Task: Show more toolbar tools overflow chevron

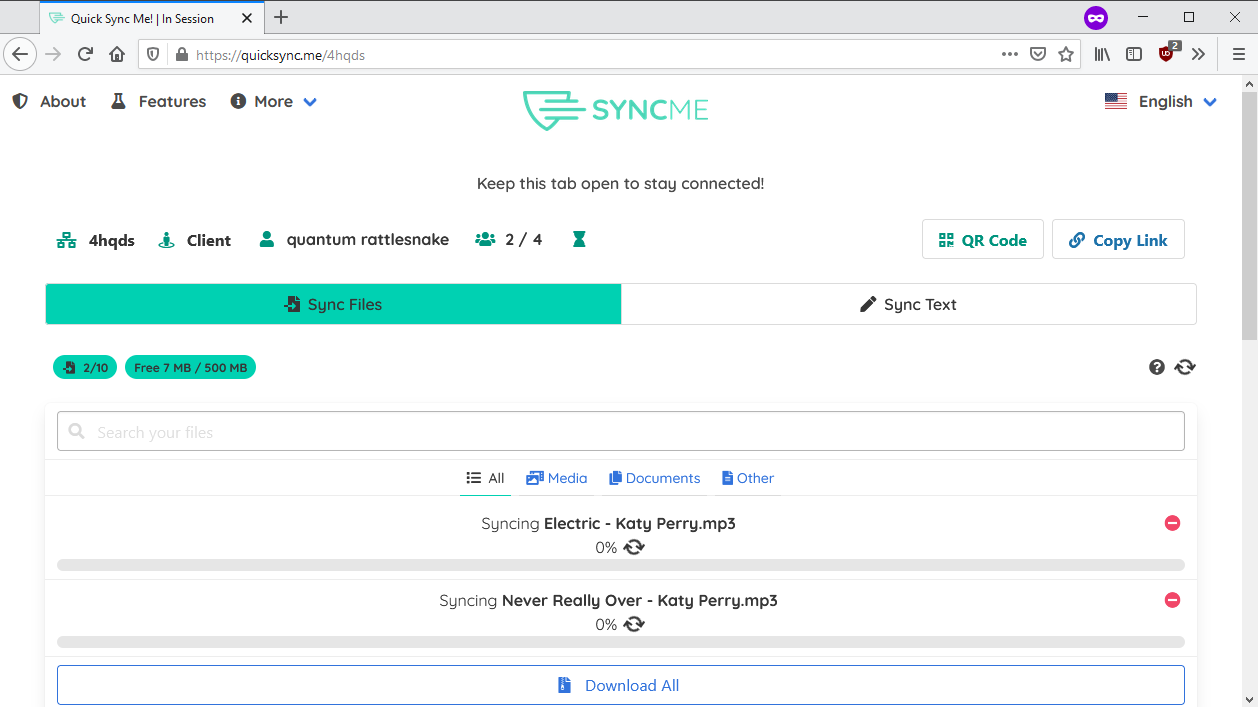Action: coord(1198,54)
